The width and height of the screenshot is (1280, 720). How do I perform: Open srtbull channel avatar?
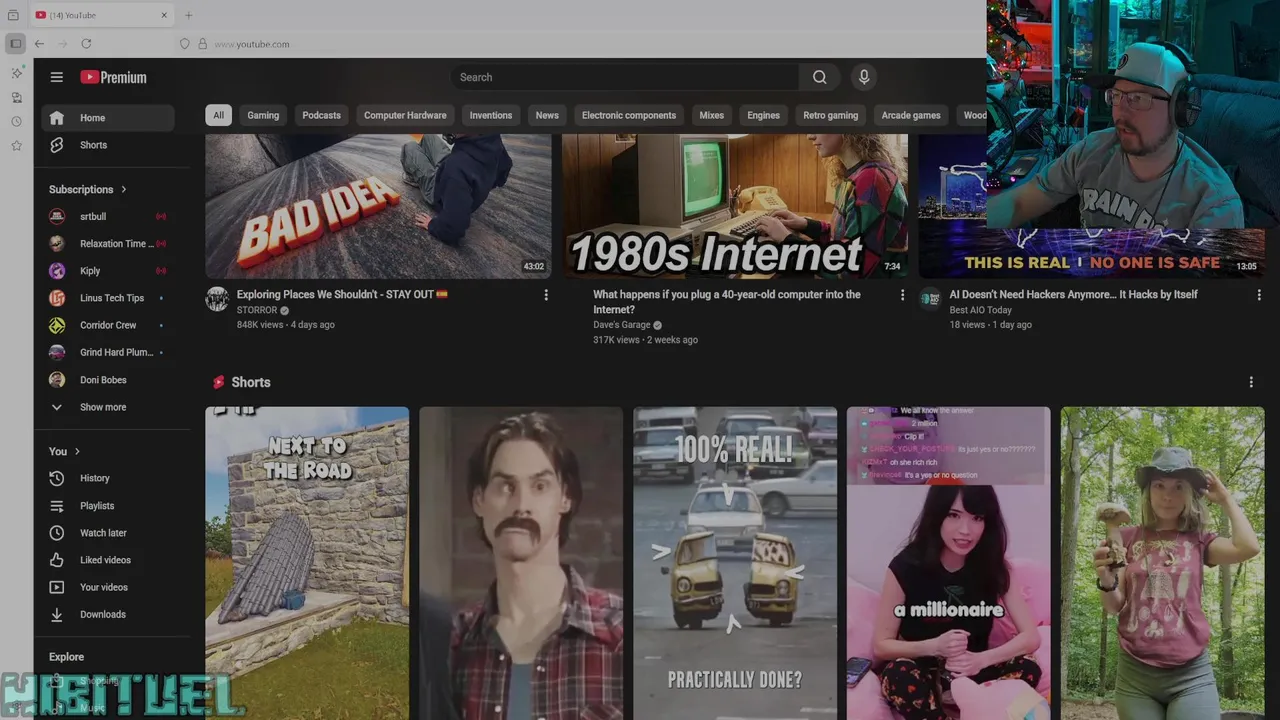[x=57, y=216]
